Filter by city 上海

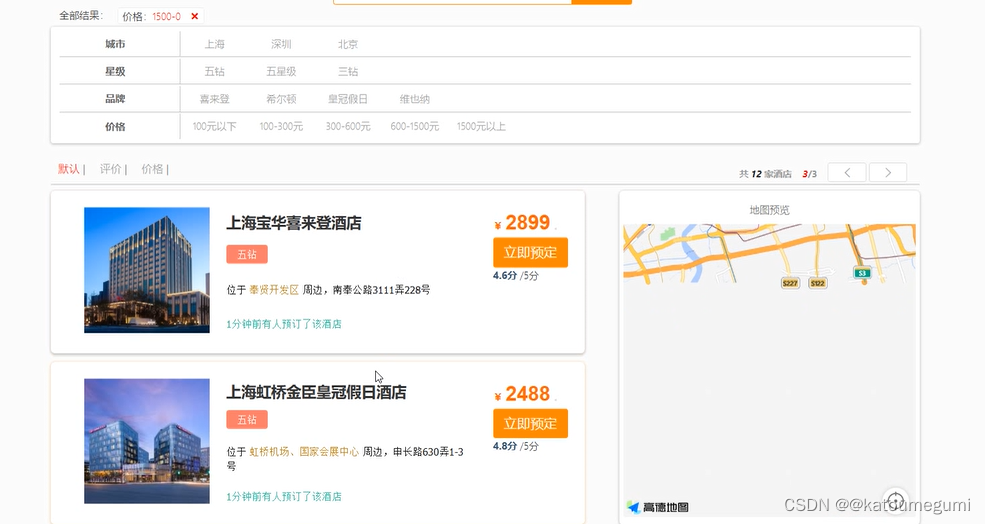tap(214, 44)
